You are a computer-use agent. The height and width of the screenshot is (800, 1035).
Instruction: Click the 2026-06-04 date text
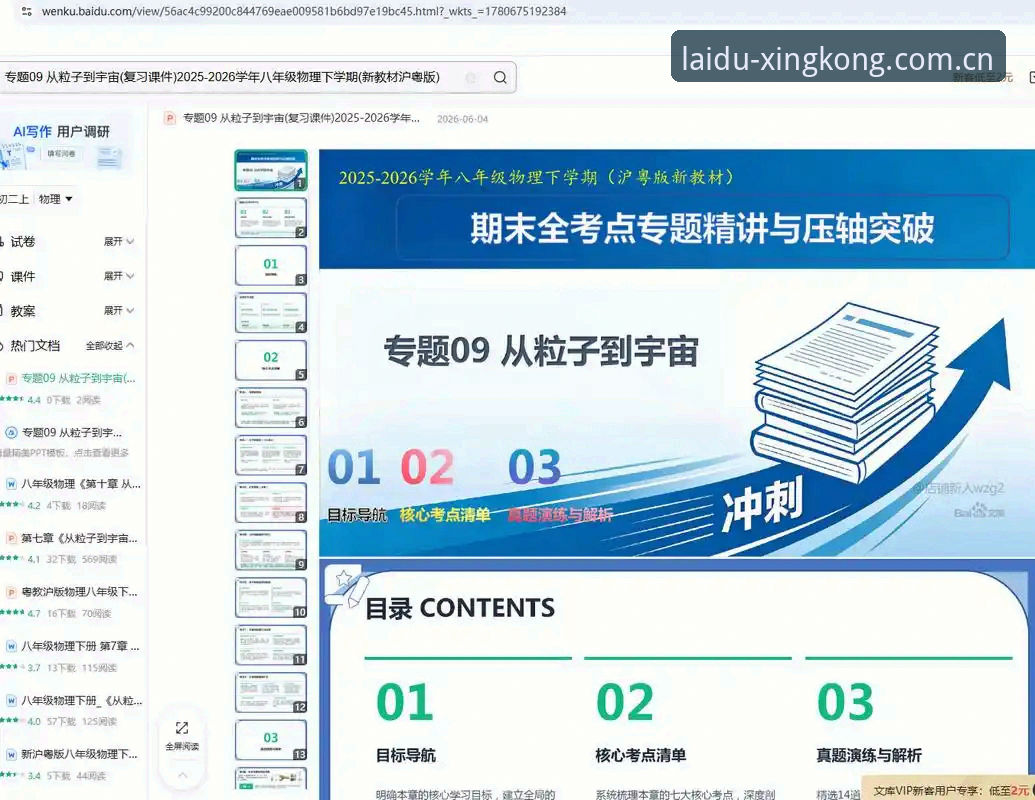tap(462, 119)
